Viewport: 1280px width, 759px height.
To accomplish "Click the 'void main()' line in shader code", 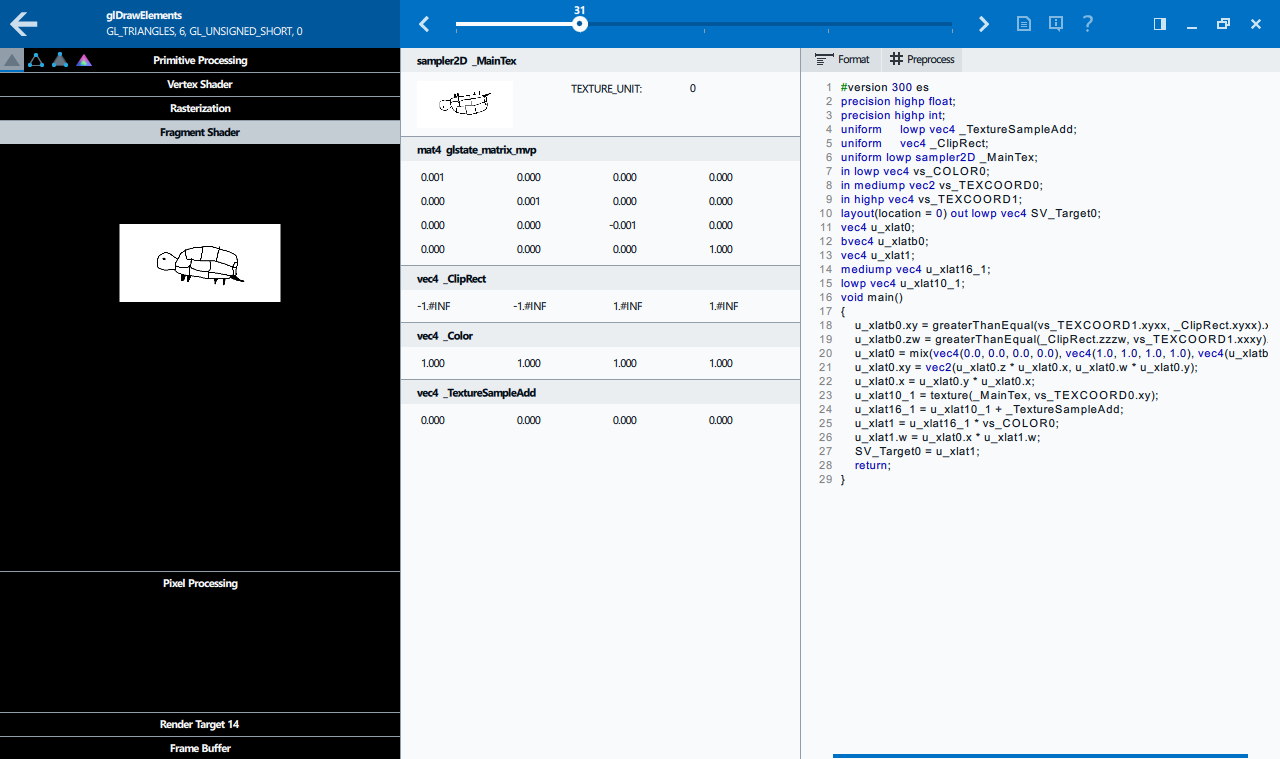I will click(x=872, y=297).
